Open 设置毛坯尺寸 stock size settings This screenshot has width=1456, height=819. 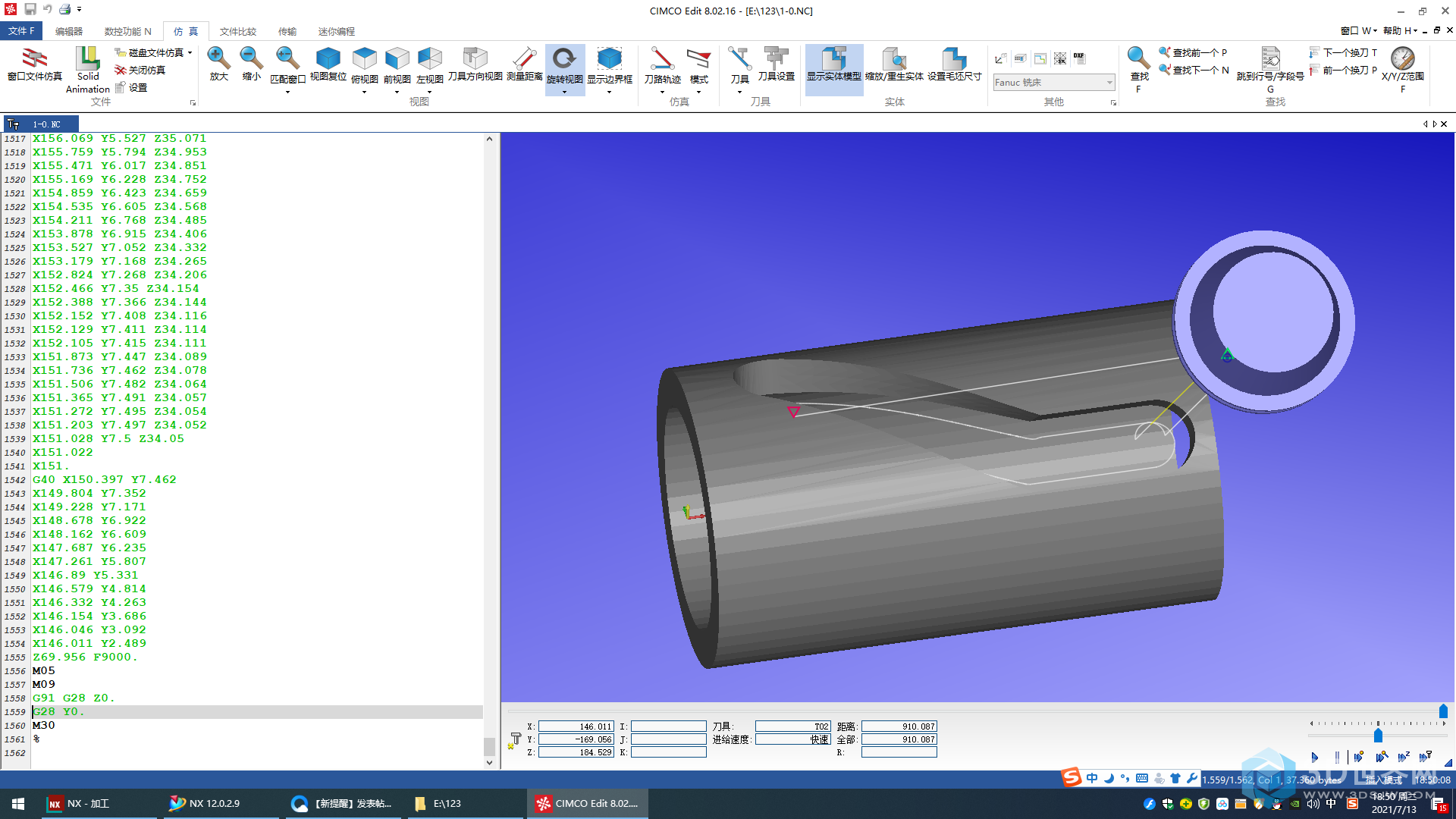pyautogui.click(x=955, y=64)
